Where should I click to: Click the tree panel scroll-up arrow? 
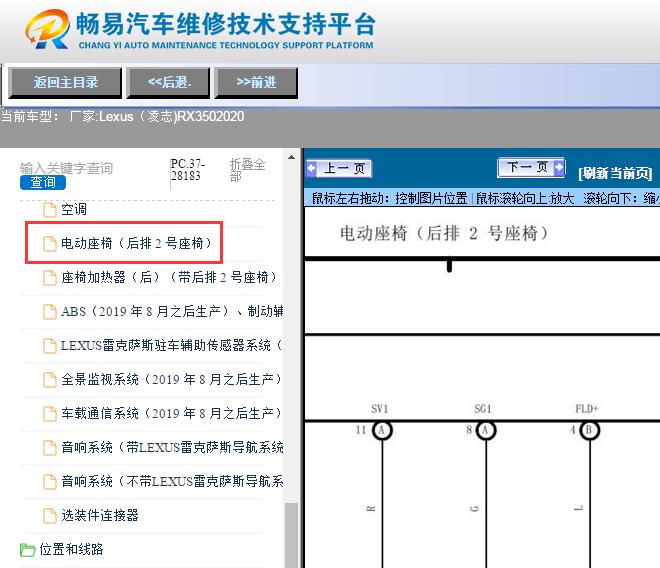point(291,157)
